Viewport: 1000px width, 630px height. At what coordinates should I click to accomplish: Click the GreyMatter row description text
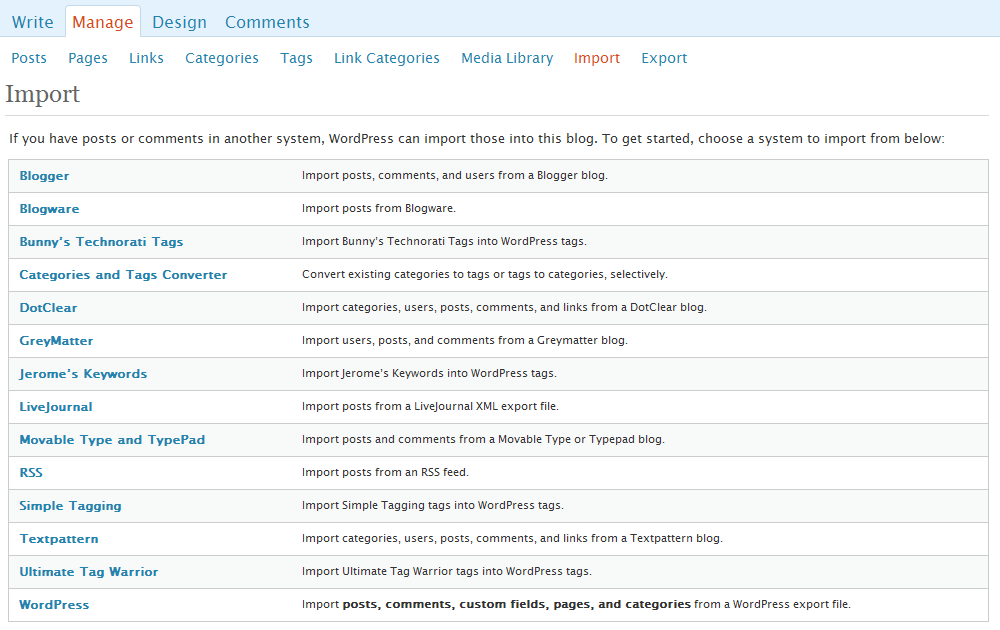[465, 341]
